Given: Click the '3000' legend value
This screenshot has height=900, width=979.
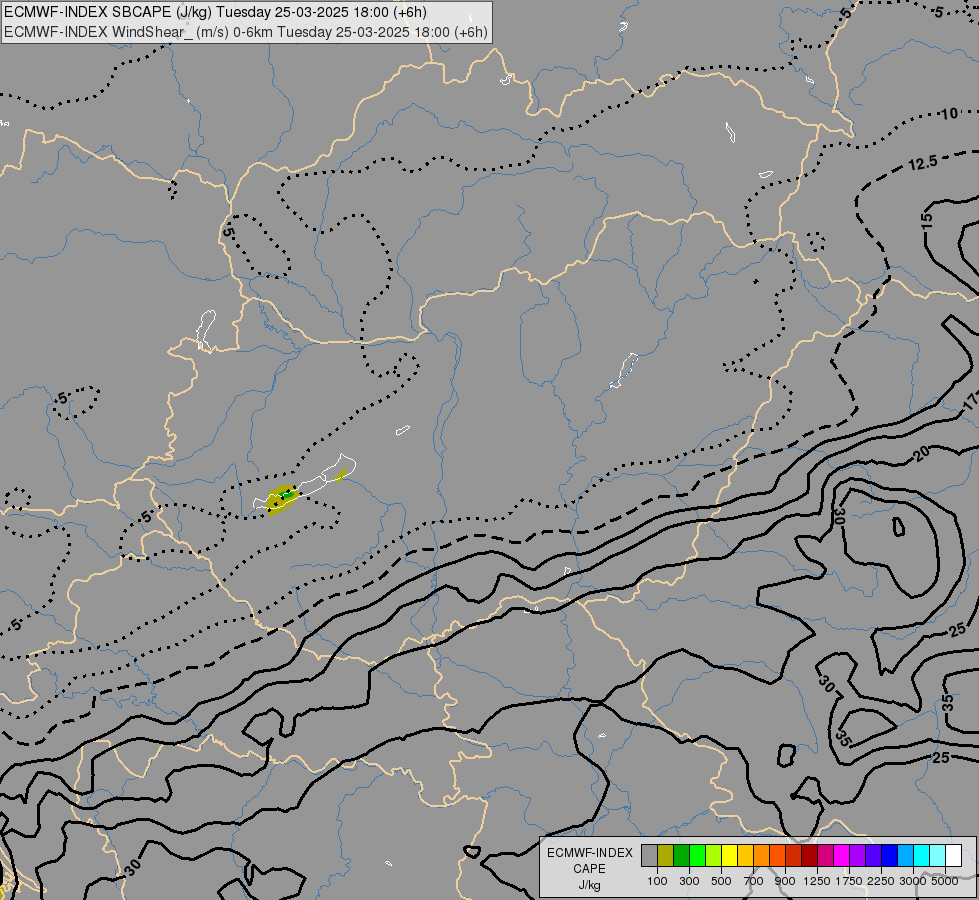Looking at the screenshot, I should coord(913,881).
